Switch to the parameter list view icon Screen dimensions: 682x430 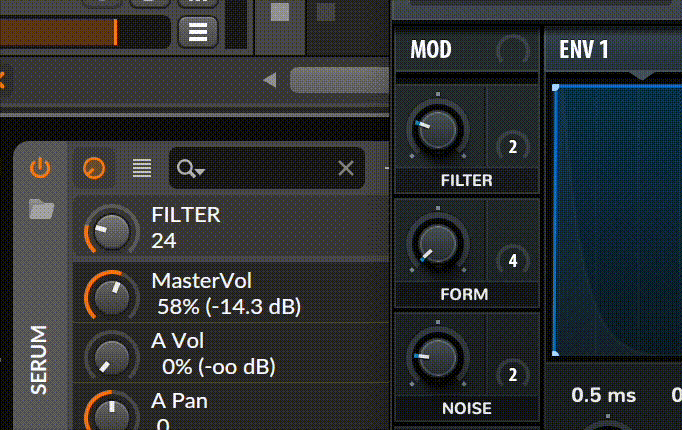142,168
